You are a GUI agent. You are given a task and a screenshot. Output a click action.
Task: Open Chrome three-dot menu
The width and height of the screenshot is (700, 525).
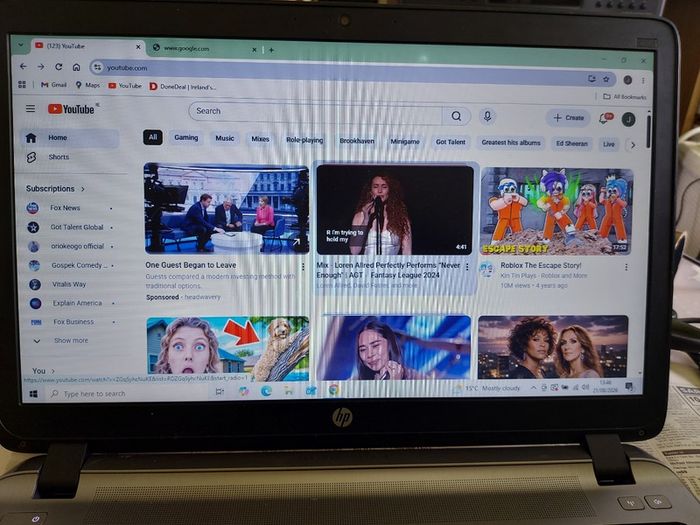click(643, 81)
